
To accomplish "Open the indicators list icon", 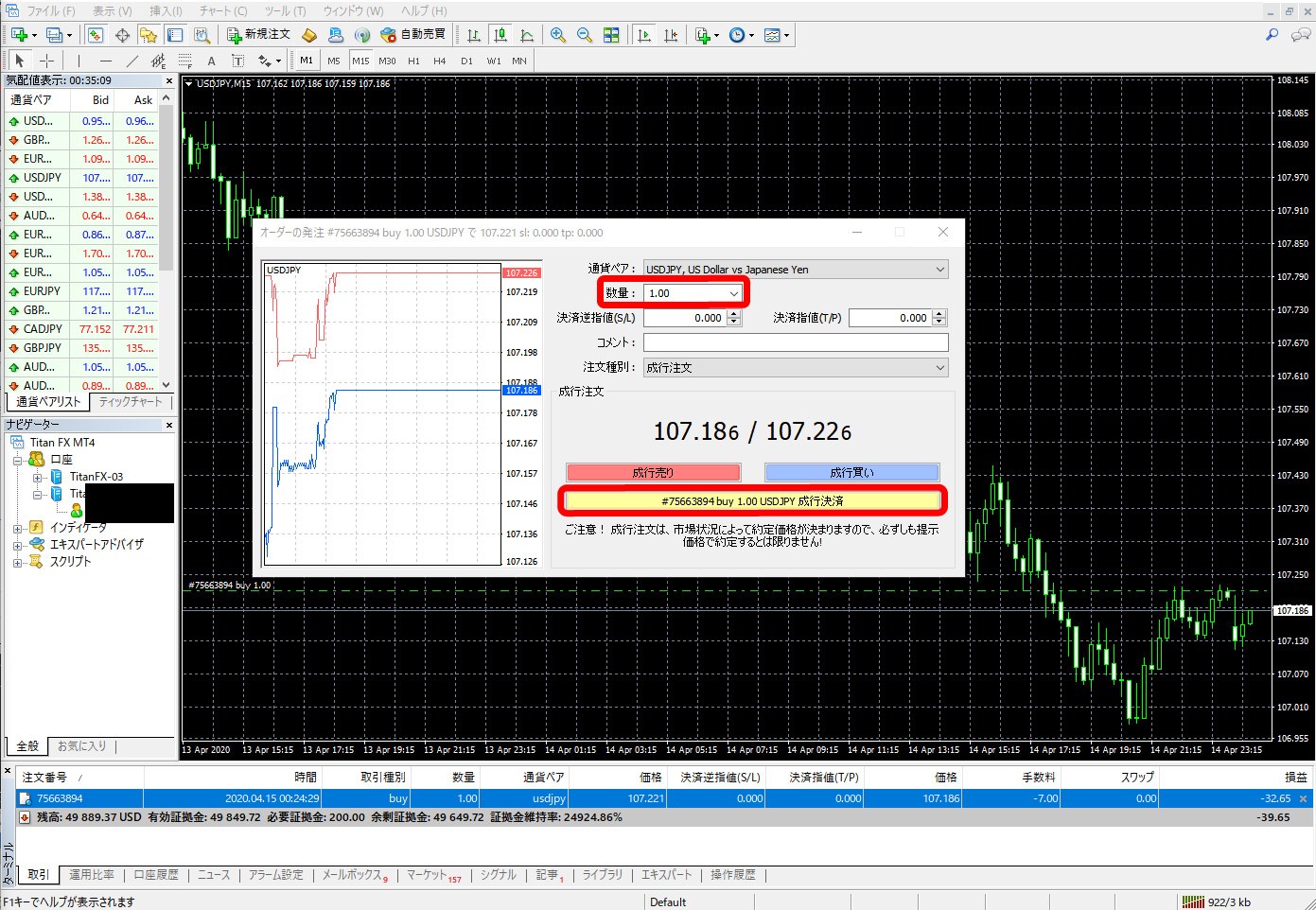I will (703, 35).
